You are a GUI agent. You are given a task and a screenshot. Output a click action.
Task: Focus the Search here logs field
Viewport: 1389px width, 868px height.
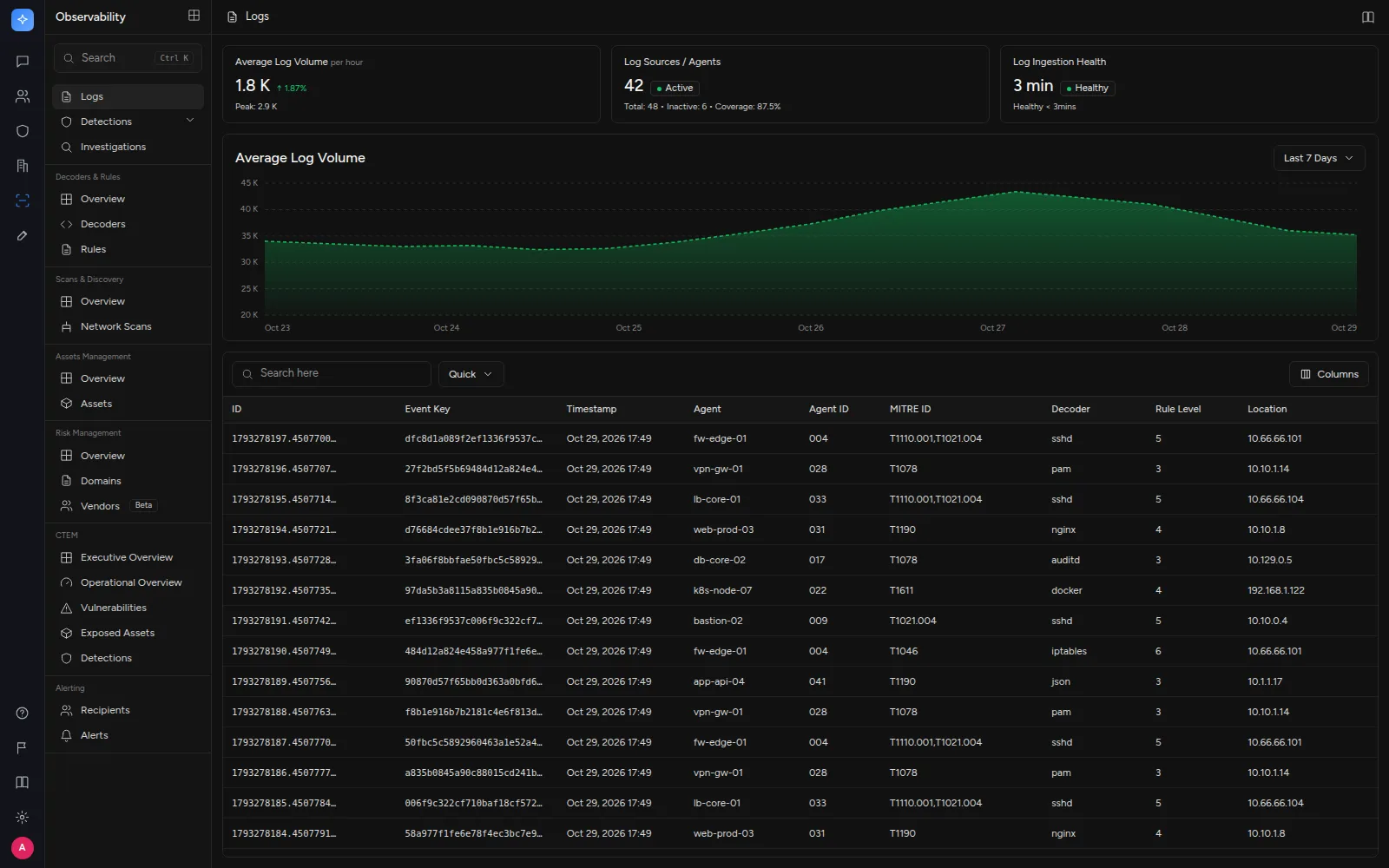click(332, 373)
